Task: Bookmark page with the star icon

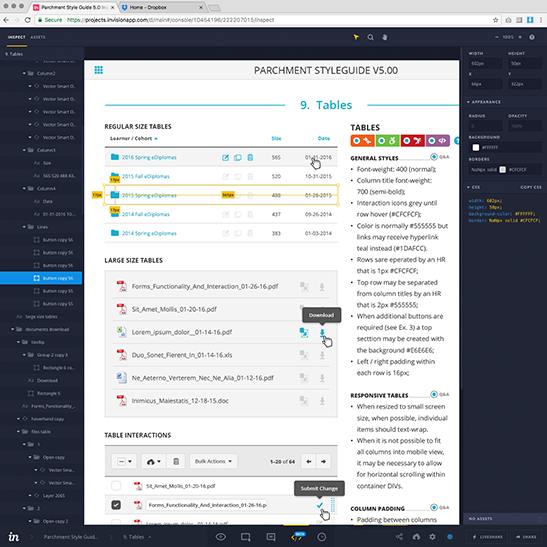Action: 495,20
